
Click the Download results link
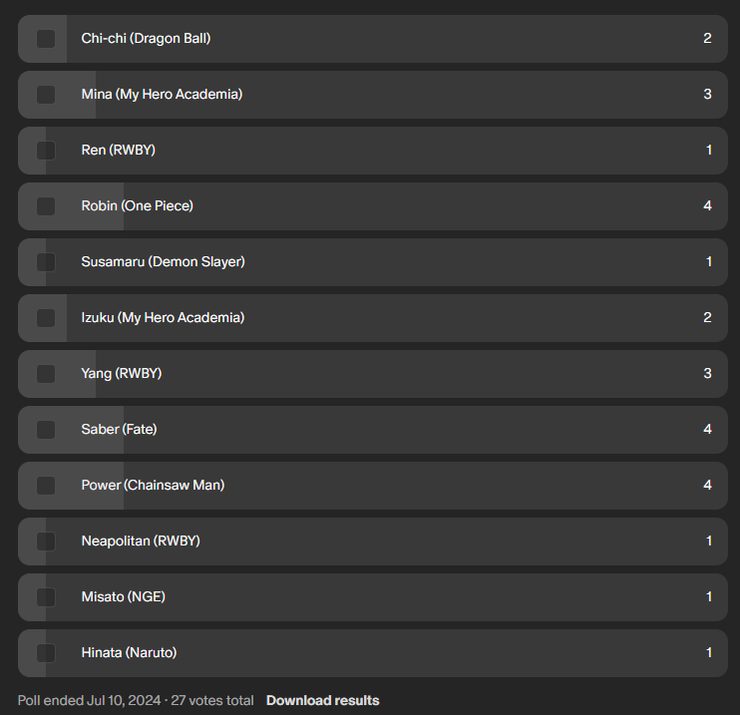[322, 700]
